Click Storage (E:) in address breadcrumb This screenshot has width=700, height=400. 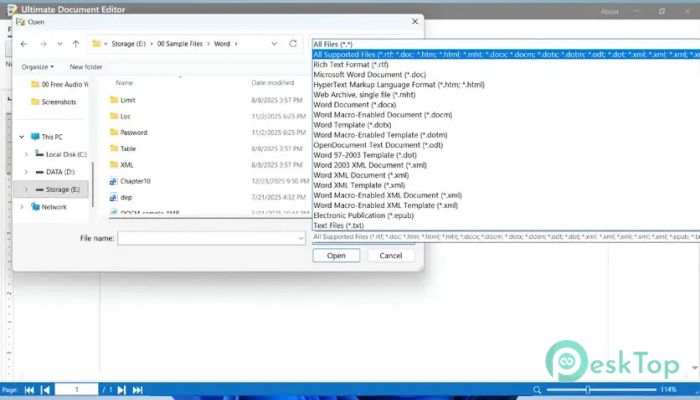tap(129, 44)
